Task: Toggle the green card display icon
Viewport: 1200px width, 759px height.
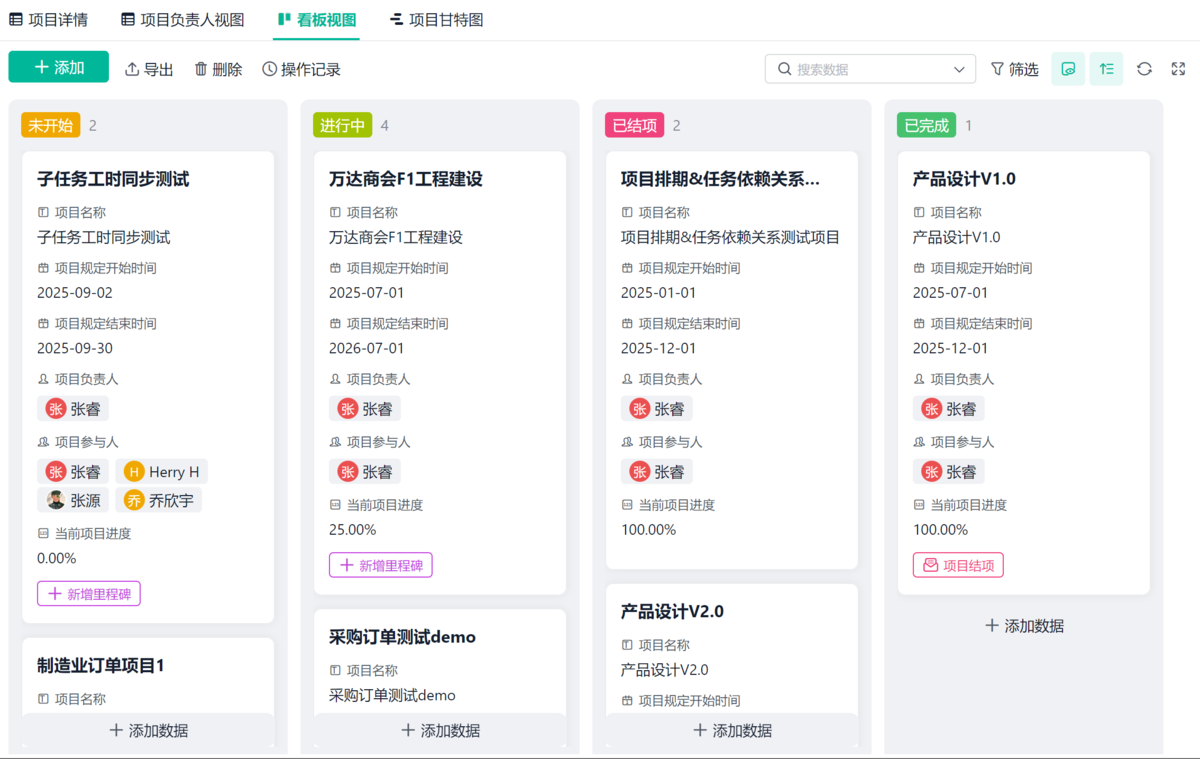Action: click(1068, 69)
